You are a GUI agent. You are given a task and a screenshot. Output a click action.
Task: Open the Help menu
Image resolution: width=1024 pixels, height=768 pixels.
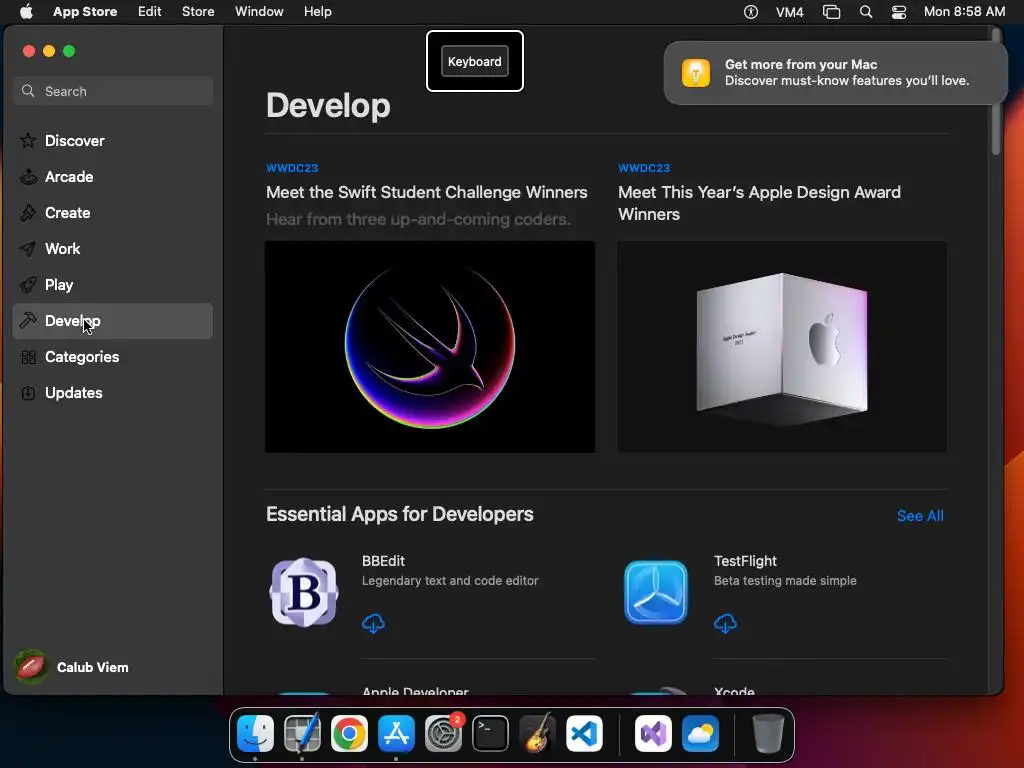point(317,12)
